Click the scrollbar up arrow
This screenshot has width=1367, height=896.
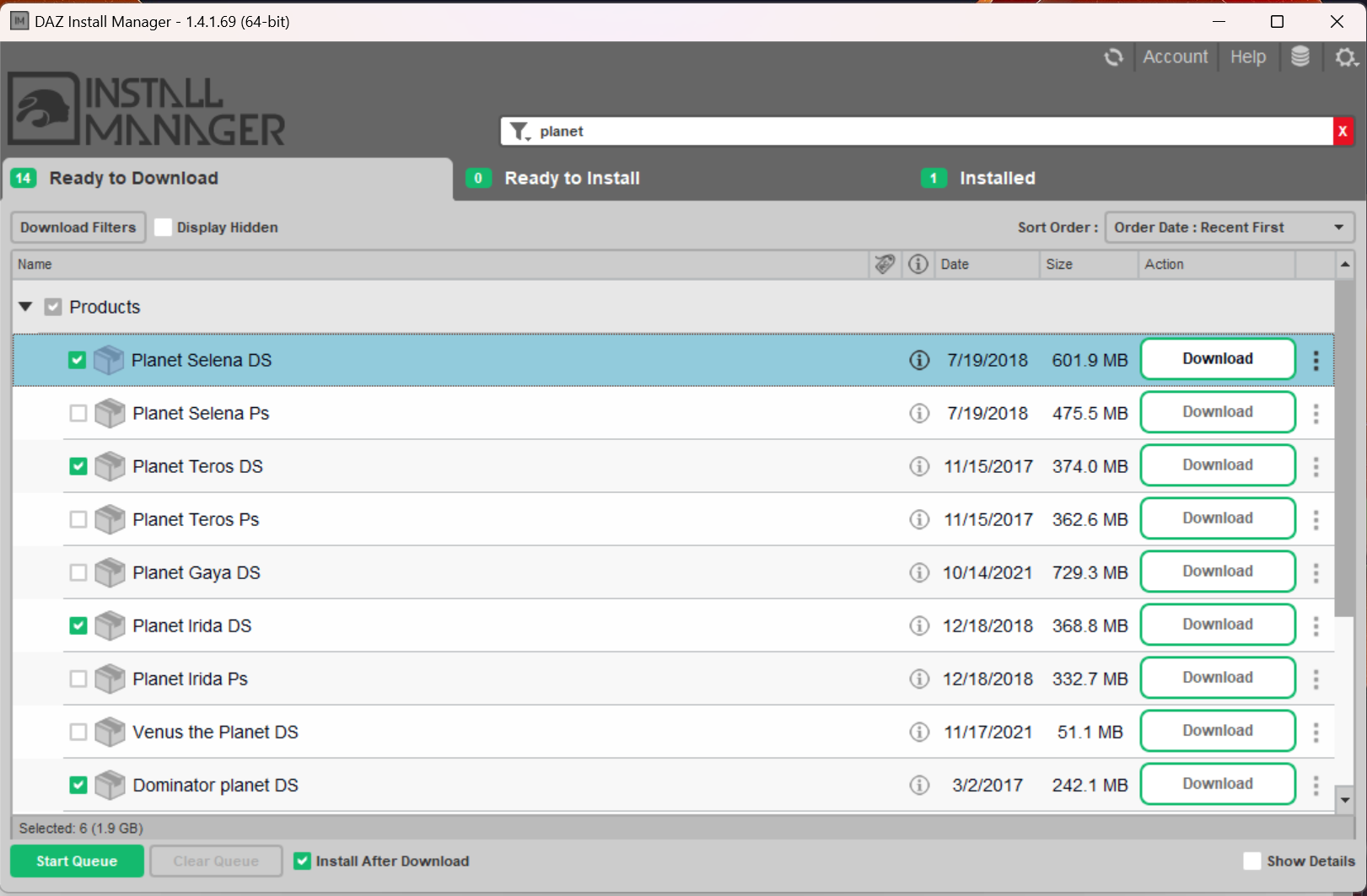pyautogui.click(x=1345, y=265)
